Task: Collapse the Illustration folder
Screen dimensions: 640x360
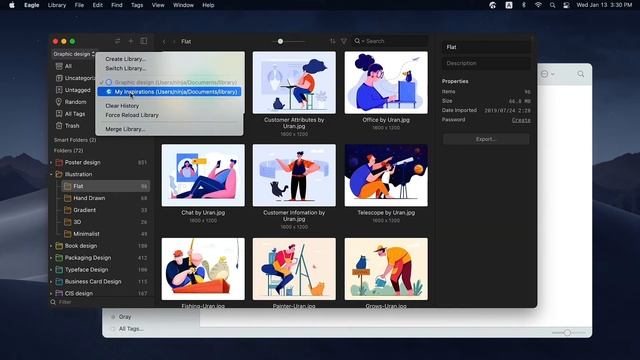Action: point(51,174)
